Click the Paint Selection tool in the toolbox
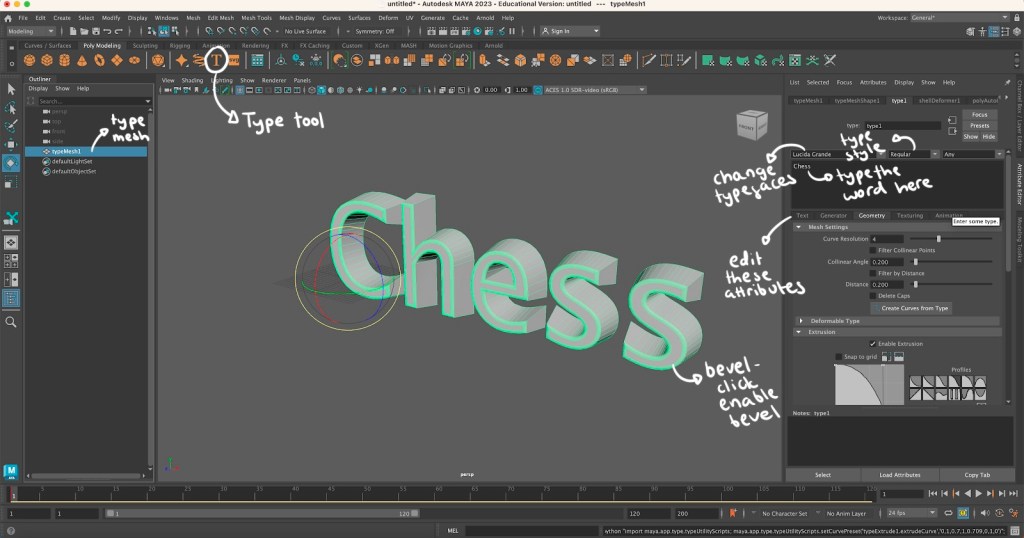 click(11, 127)
